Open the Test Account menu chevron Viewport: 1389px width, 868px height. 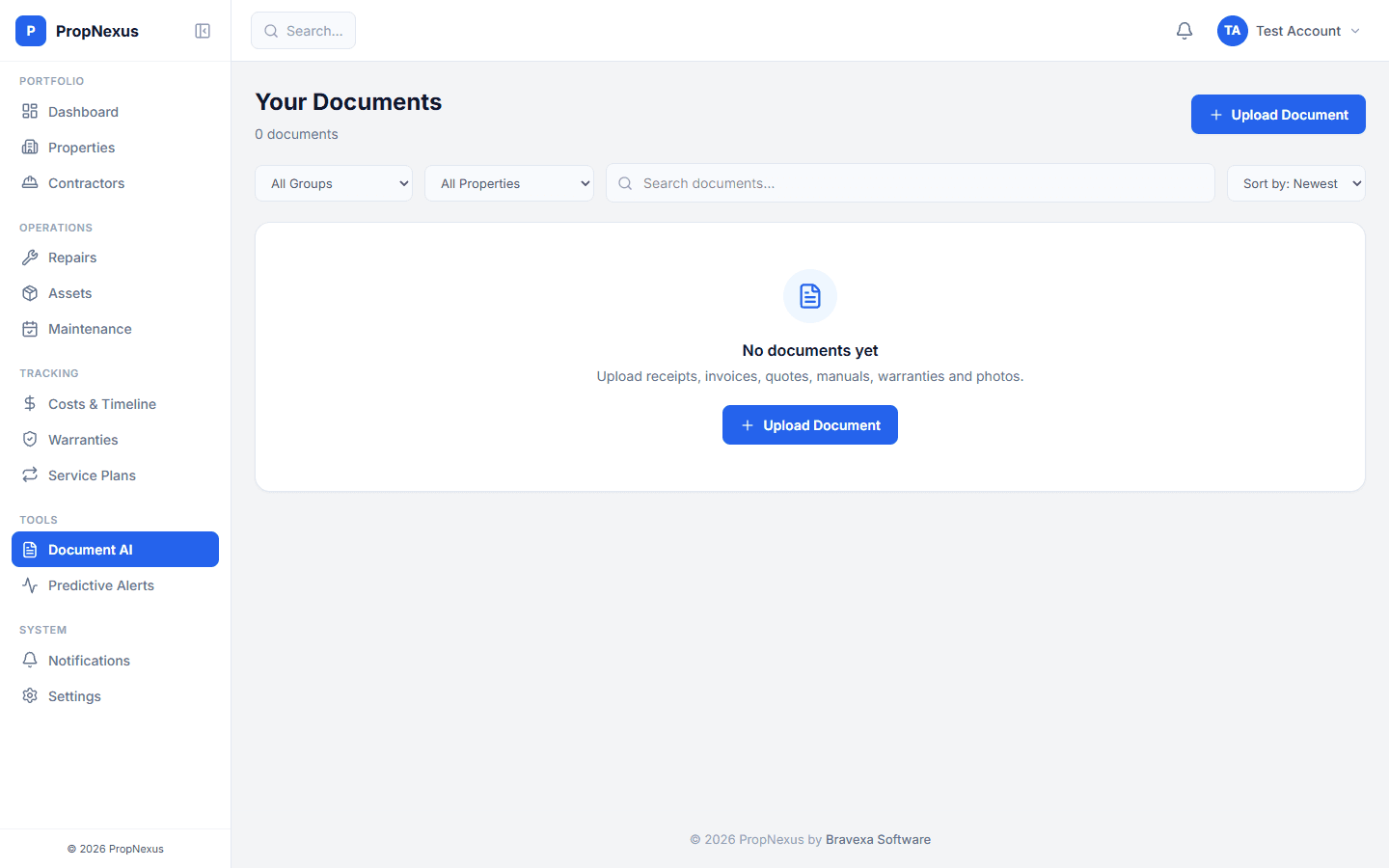(1355, 31)
